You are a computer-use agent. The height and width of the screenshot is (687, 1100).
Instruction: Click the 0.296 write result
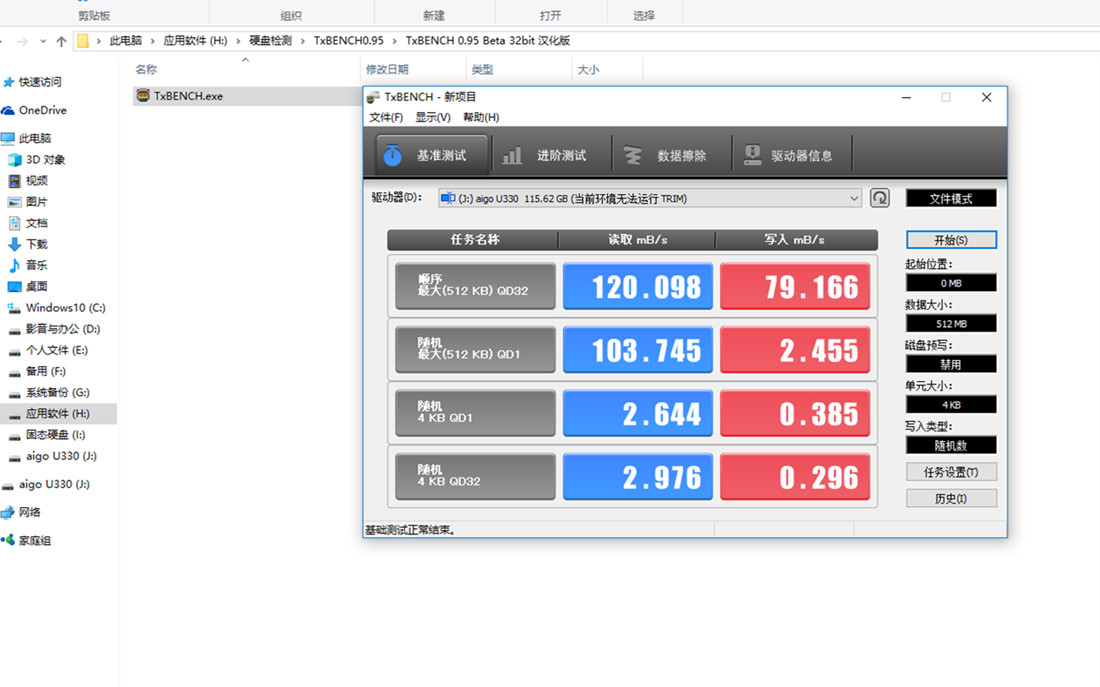[x=795, y=476]
